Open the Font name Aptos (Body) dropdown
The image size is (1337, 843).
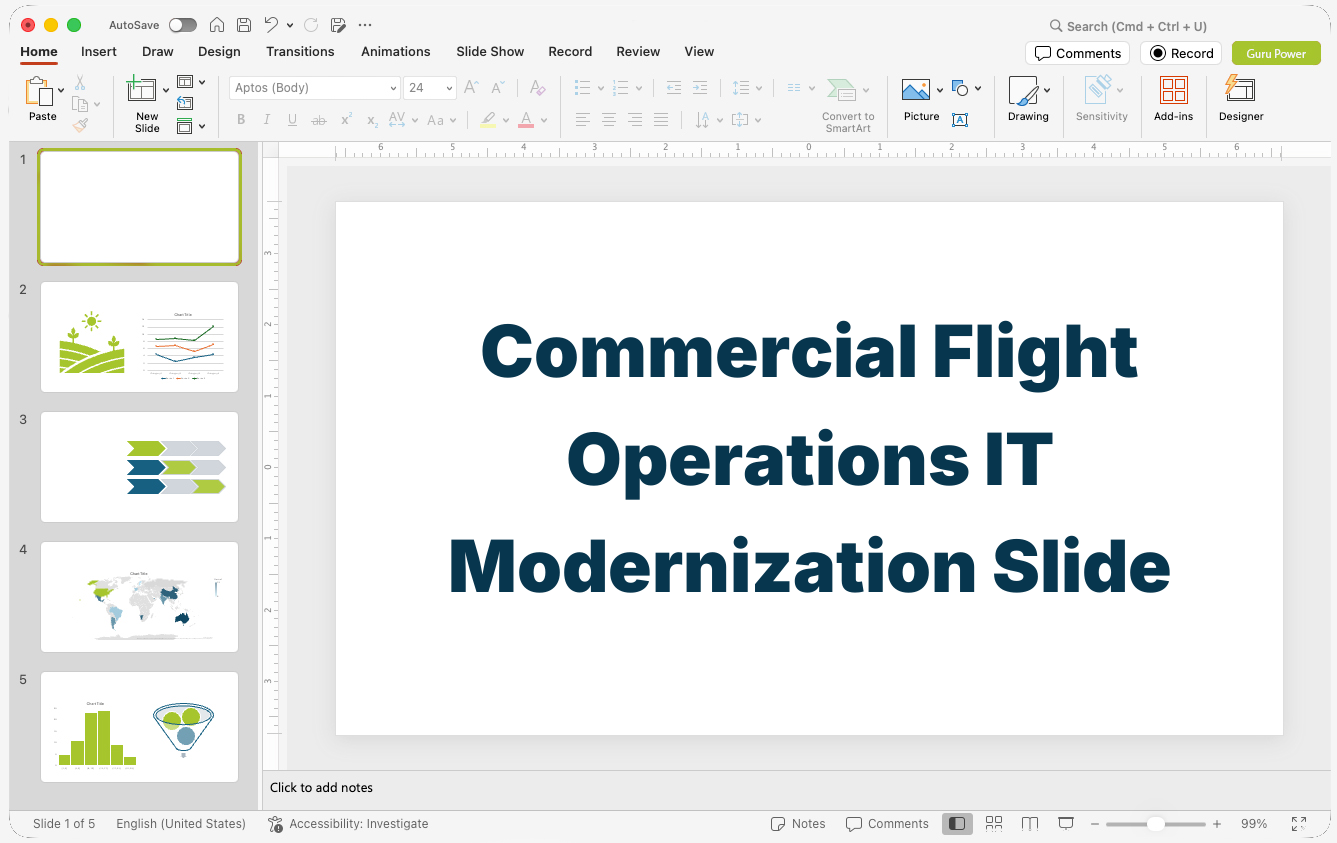click(x=393, y=88)
